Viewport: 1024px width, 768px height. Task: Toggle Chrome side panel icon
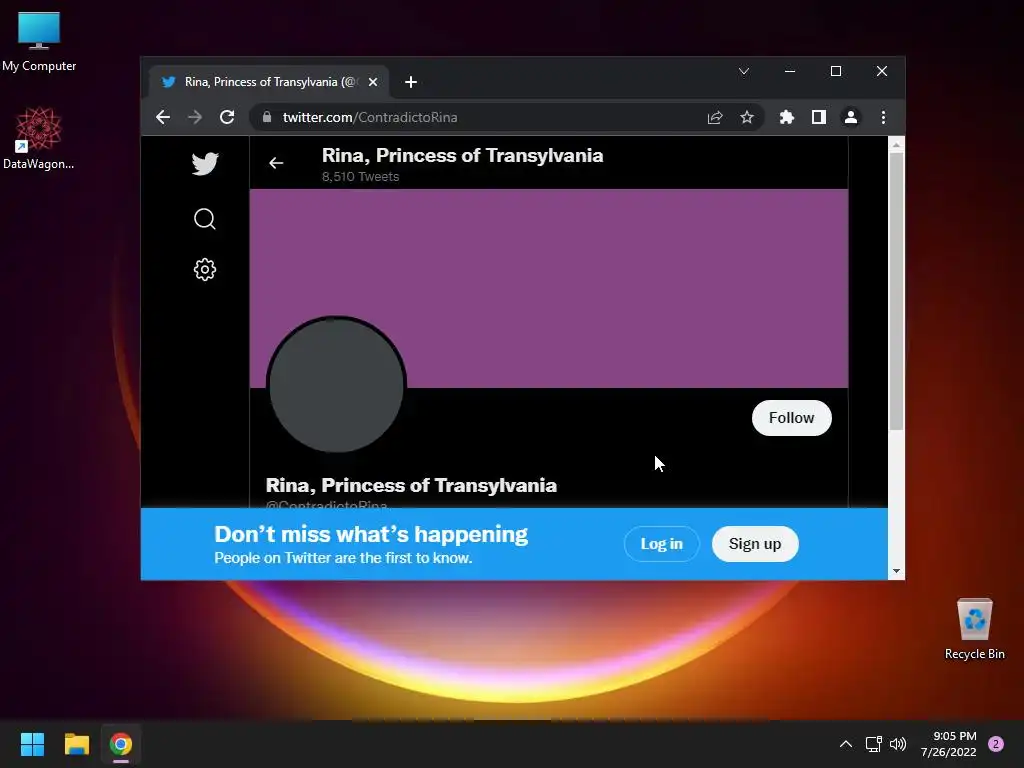pos(819,118)
